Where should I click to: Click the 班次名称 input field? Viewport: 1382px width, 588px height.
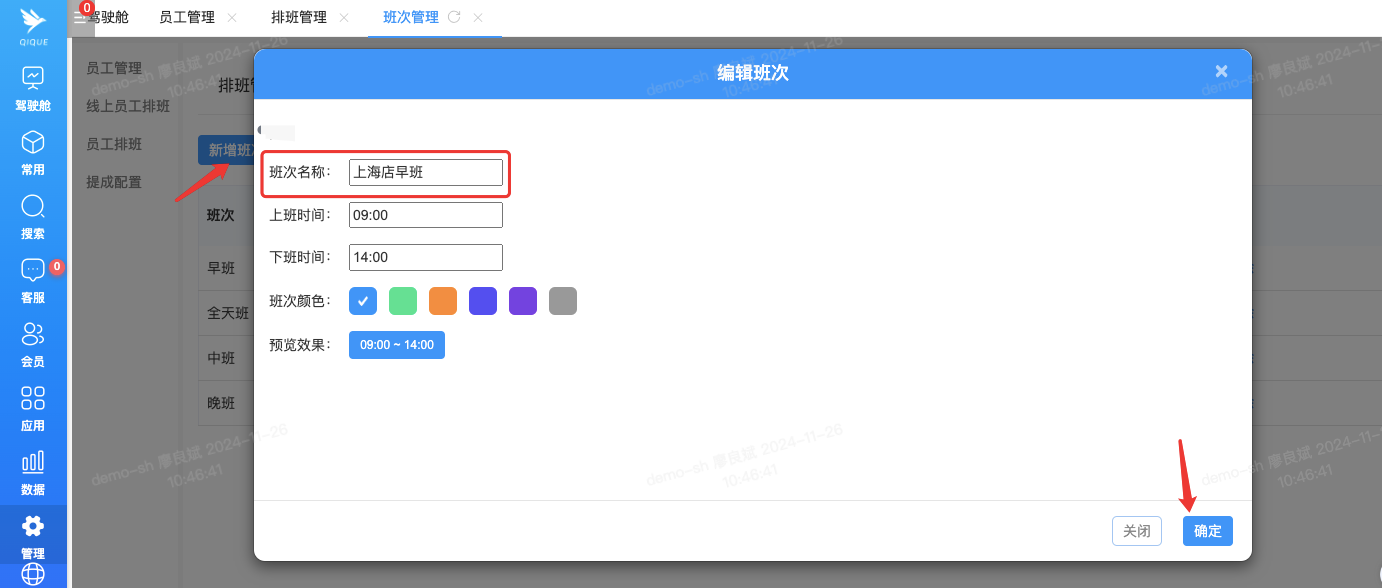click(425, 172)
